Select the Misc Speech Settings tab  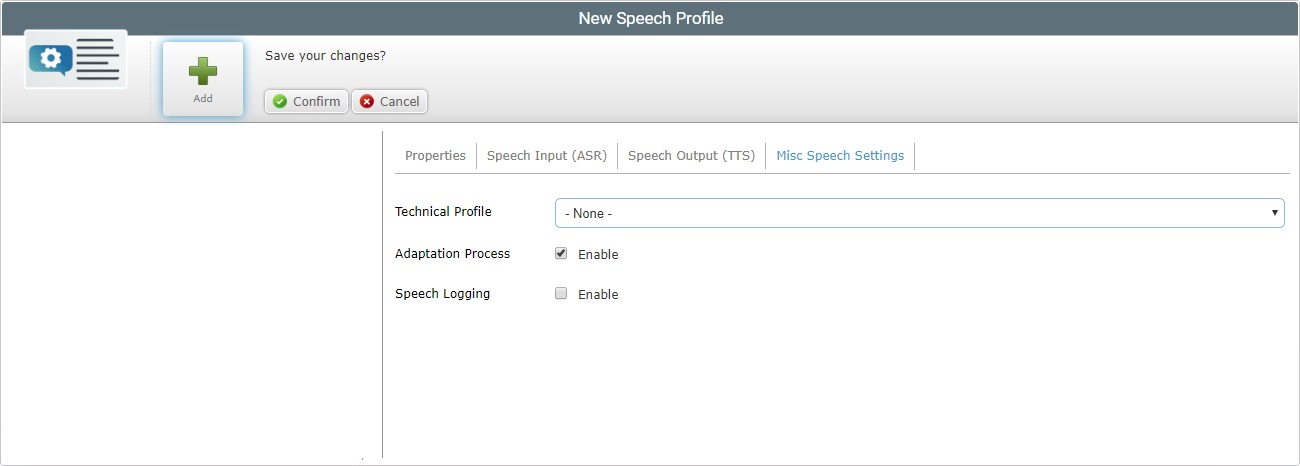840,156
